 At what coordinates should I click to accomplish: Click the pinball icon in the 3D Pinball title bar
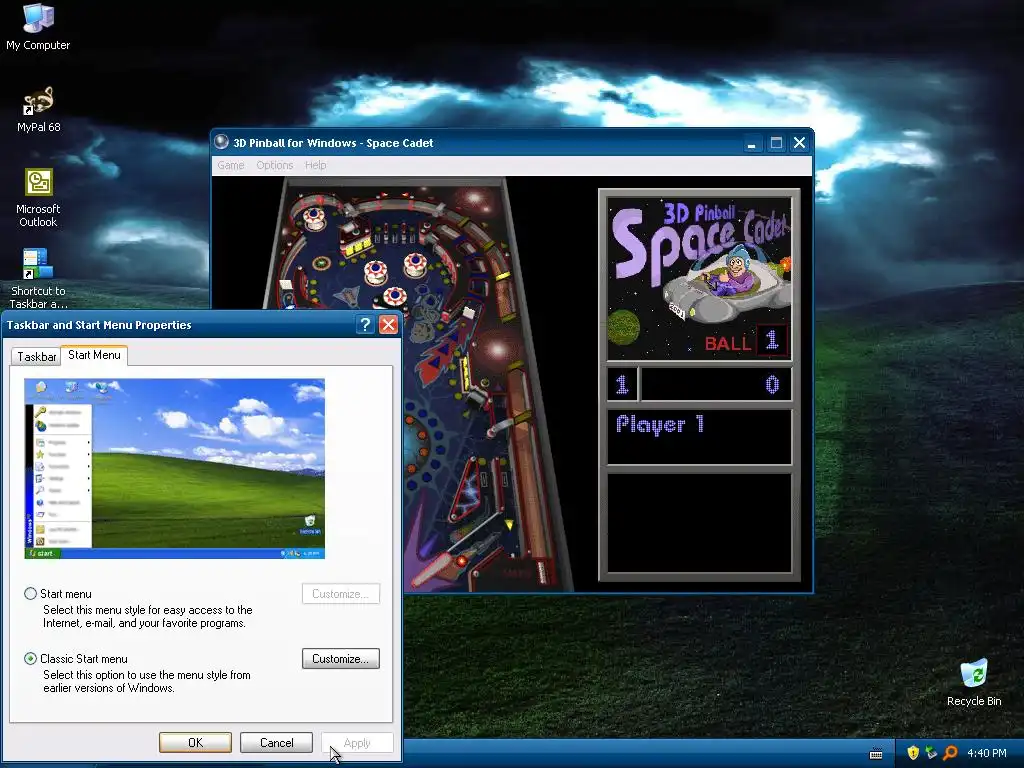coord(222,142)
